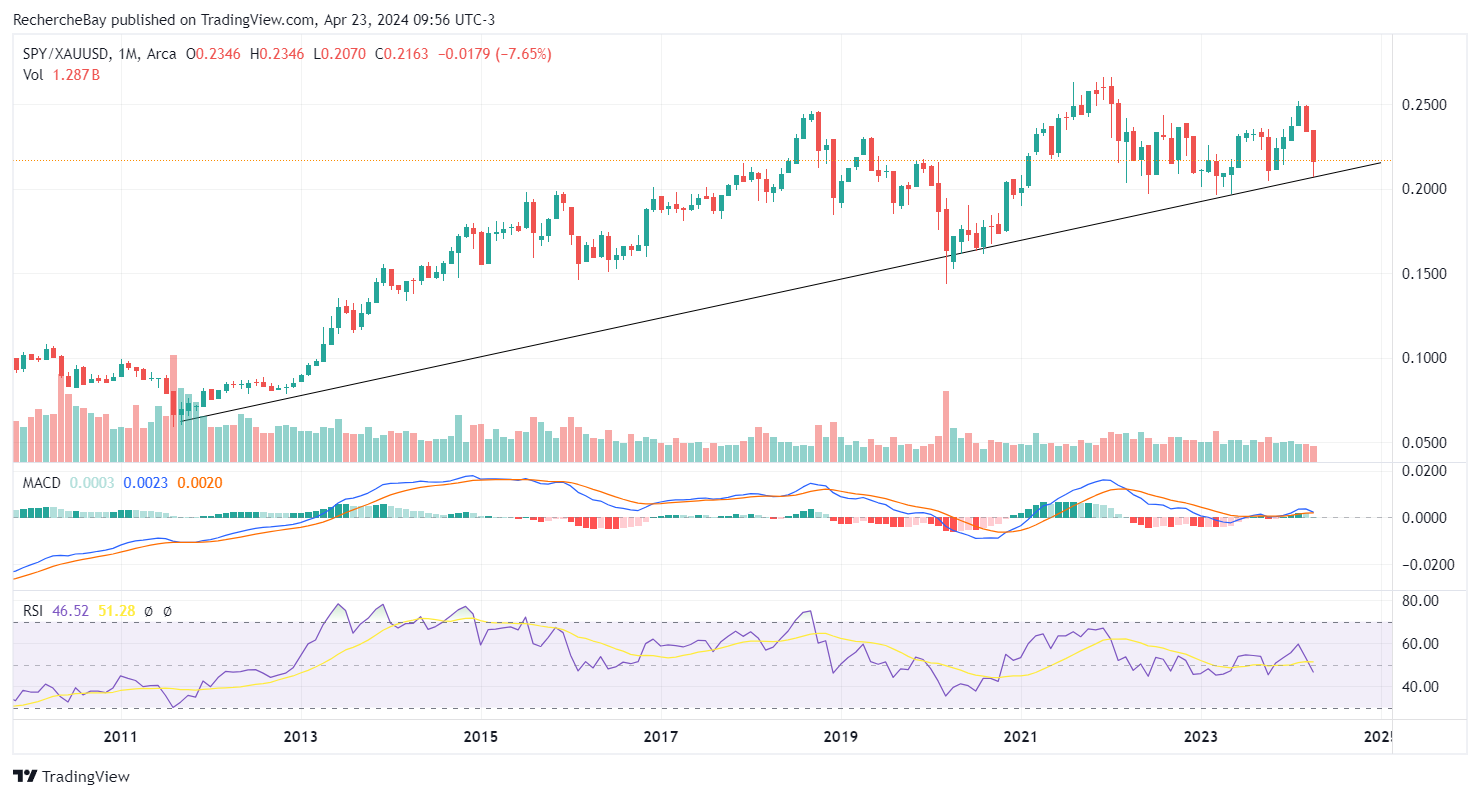Click the first ø symbol in the RSI legend

pyautogui.click(x=148, y=608)
